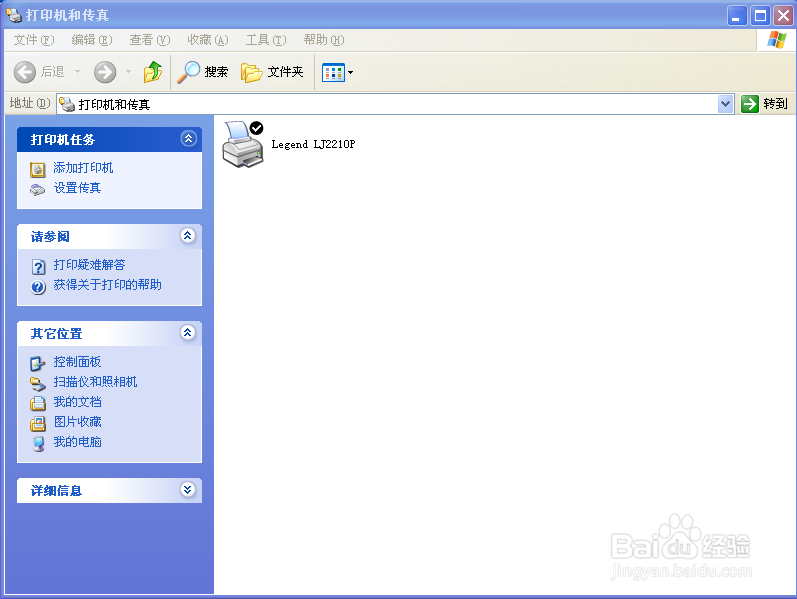
Task: Minimize the 打印机和传真 window
Action: click(737, 16)
